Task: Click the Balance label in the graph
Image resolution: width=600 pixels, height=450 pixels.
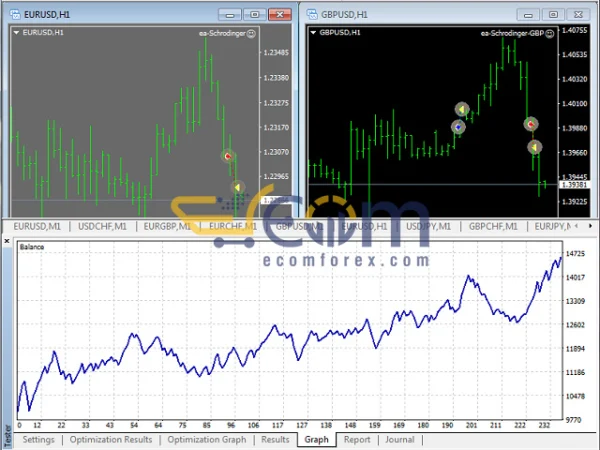Action: (32, 247)
